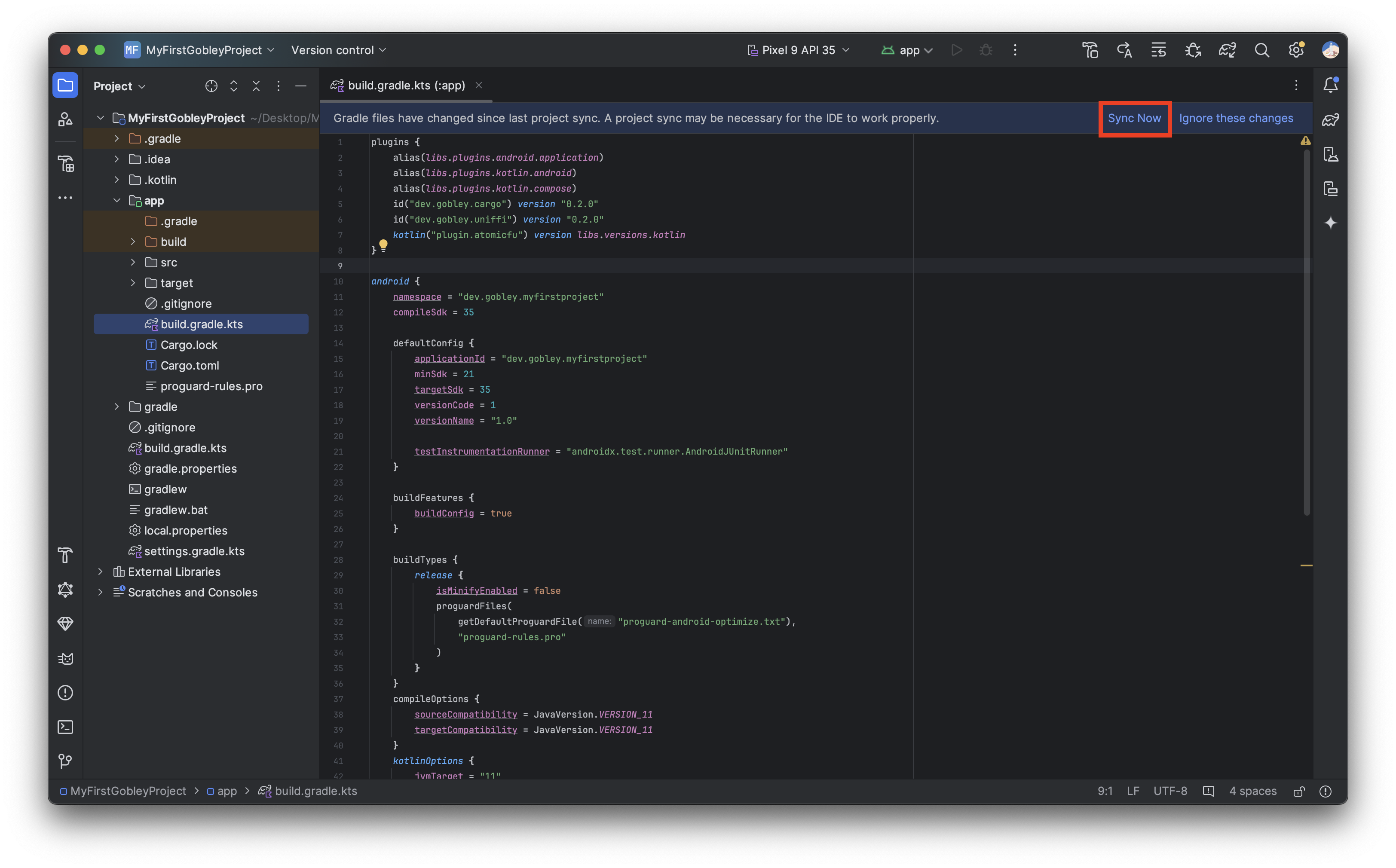Sync project with Gradle files toolbar icon
The width and height of the screenshot is (1396, 868).
[x=1228, y=51]
